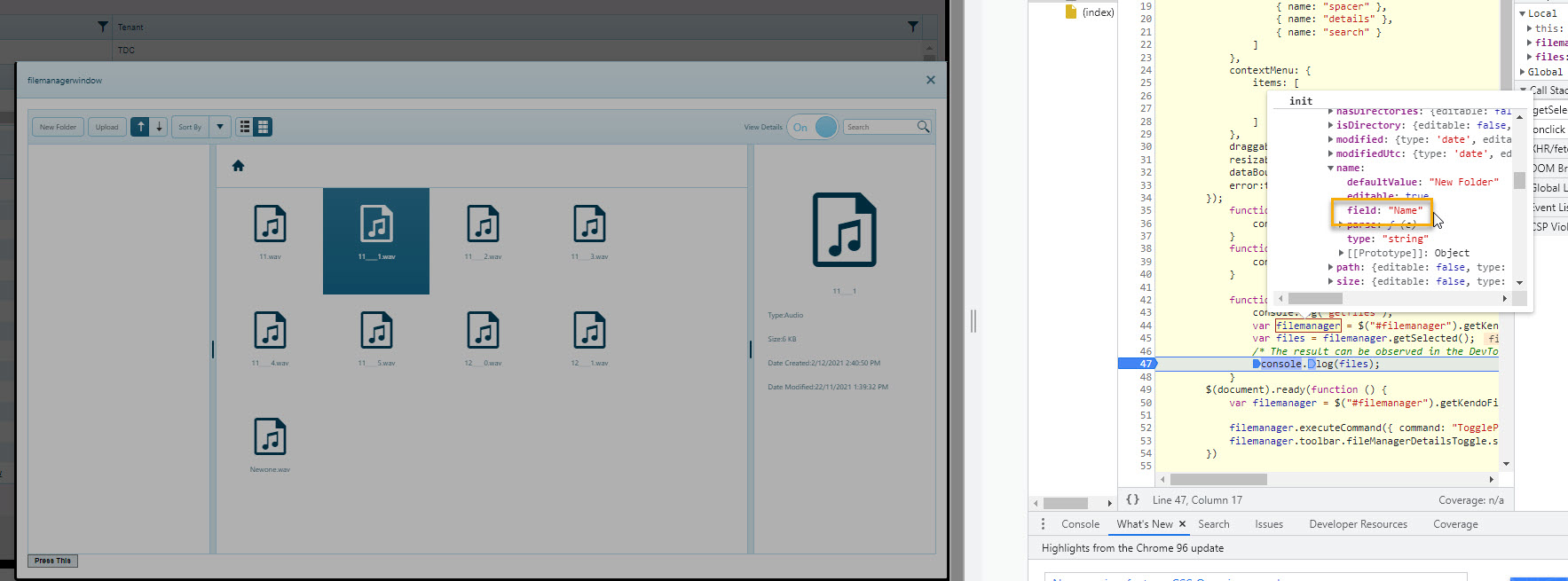
Task: Select the 11___1.wav audio file
Action: point(376,240)
